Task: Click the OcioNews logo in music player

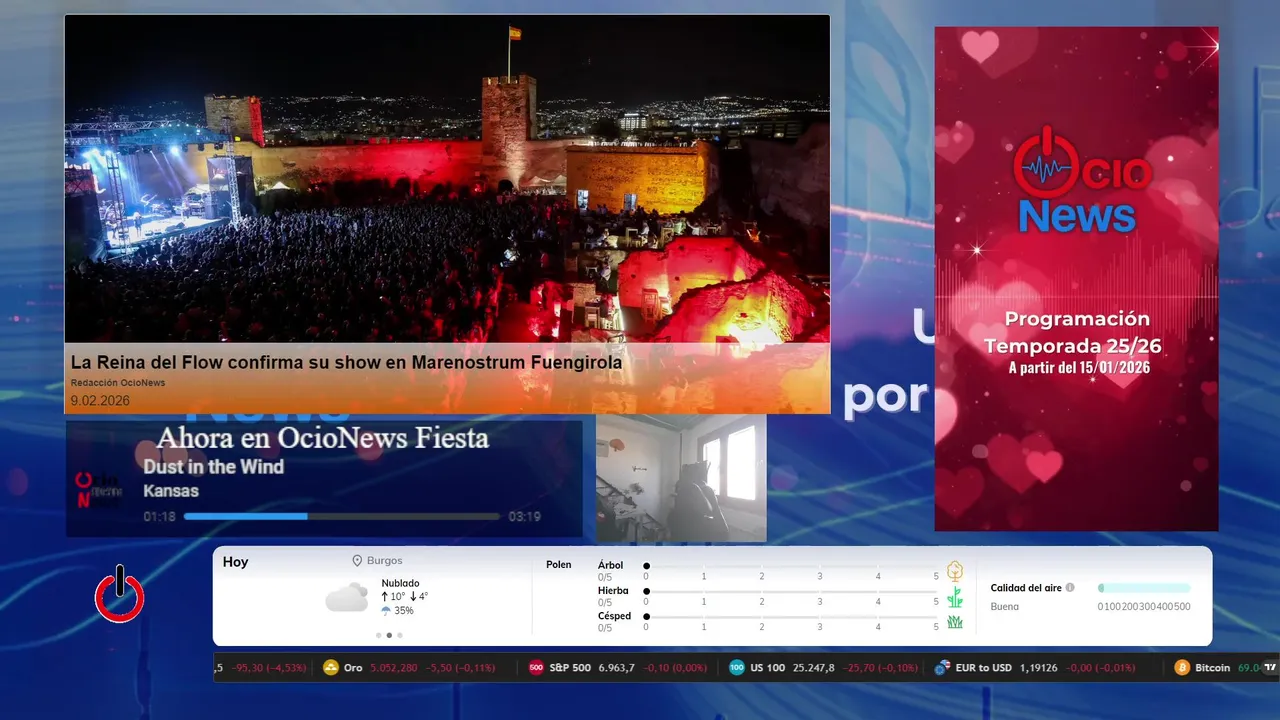Action: coord(98,490)
